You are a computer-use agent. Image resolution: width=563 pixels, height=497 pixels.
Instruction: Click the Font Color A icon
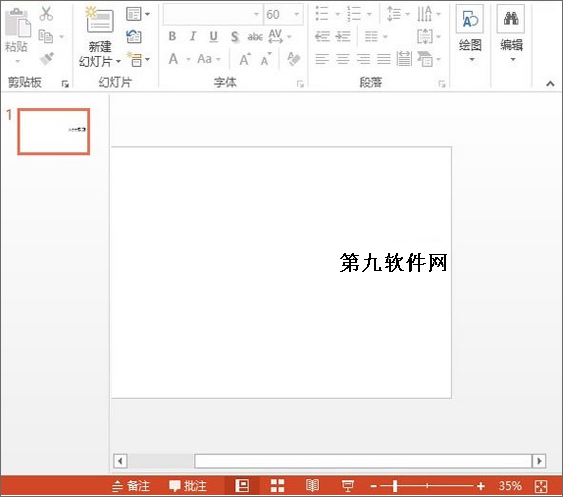[173, 59]
